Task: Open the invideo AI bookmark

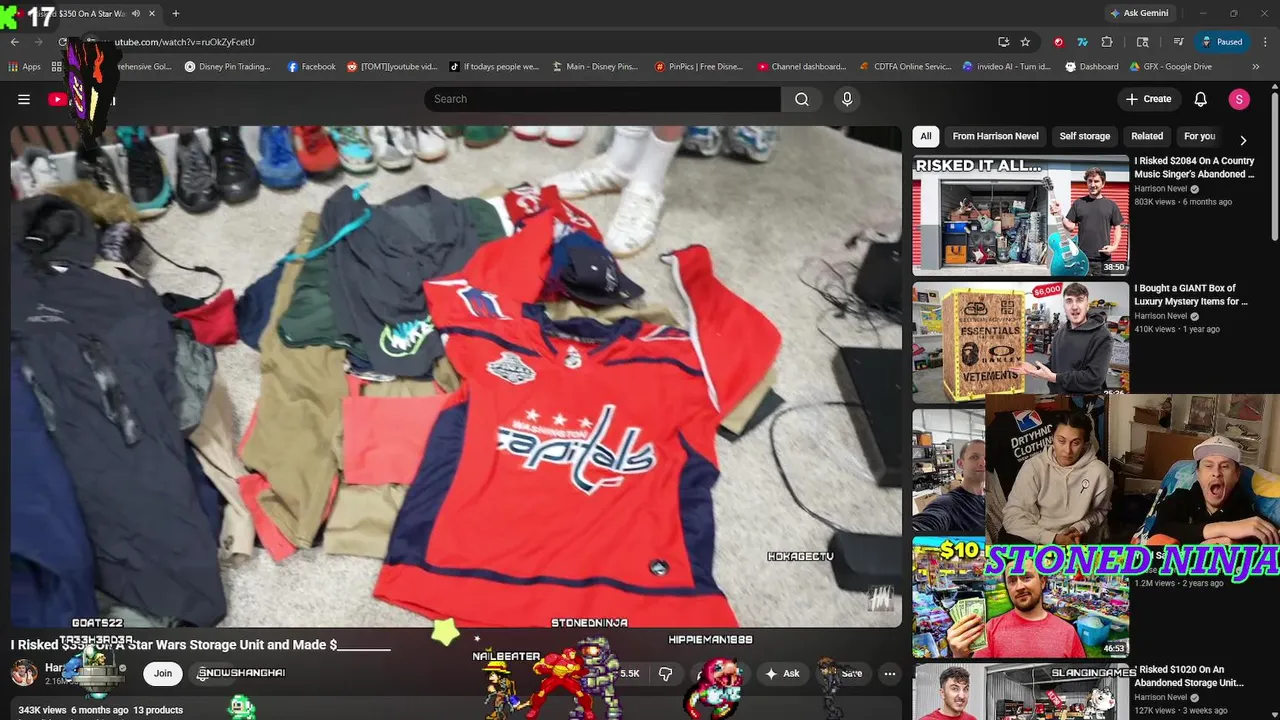Action: point(1007,67)
